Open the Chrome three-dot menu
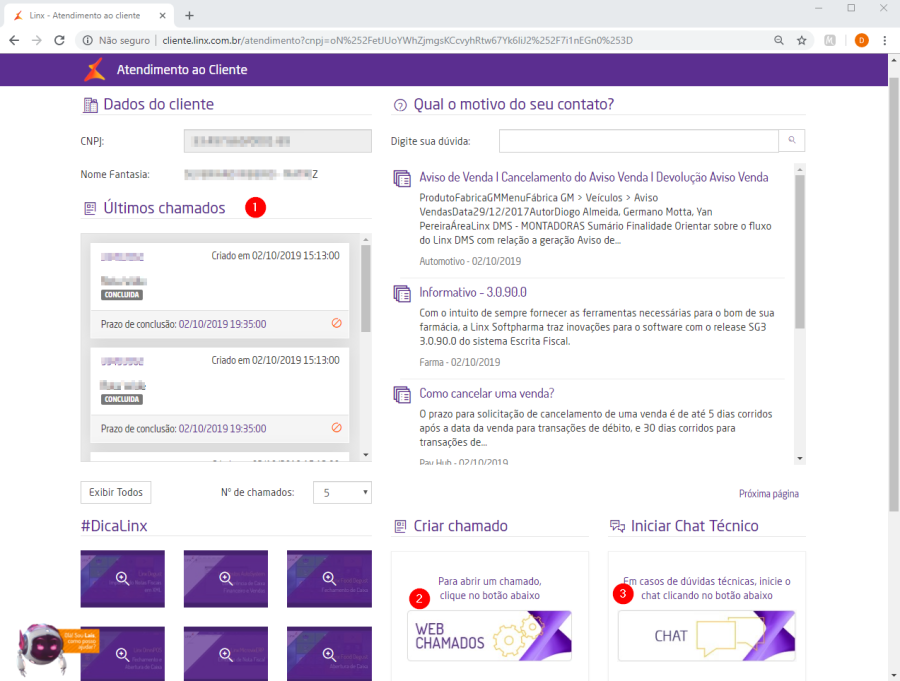 (885, 40)
